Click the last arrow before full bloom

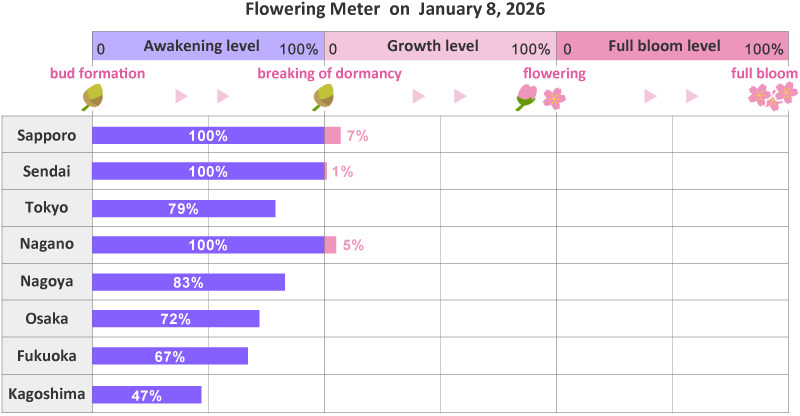(692, 96)
